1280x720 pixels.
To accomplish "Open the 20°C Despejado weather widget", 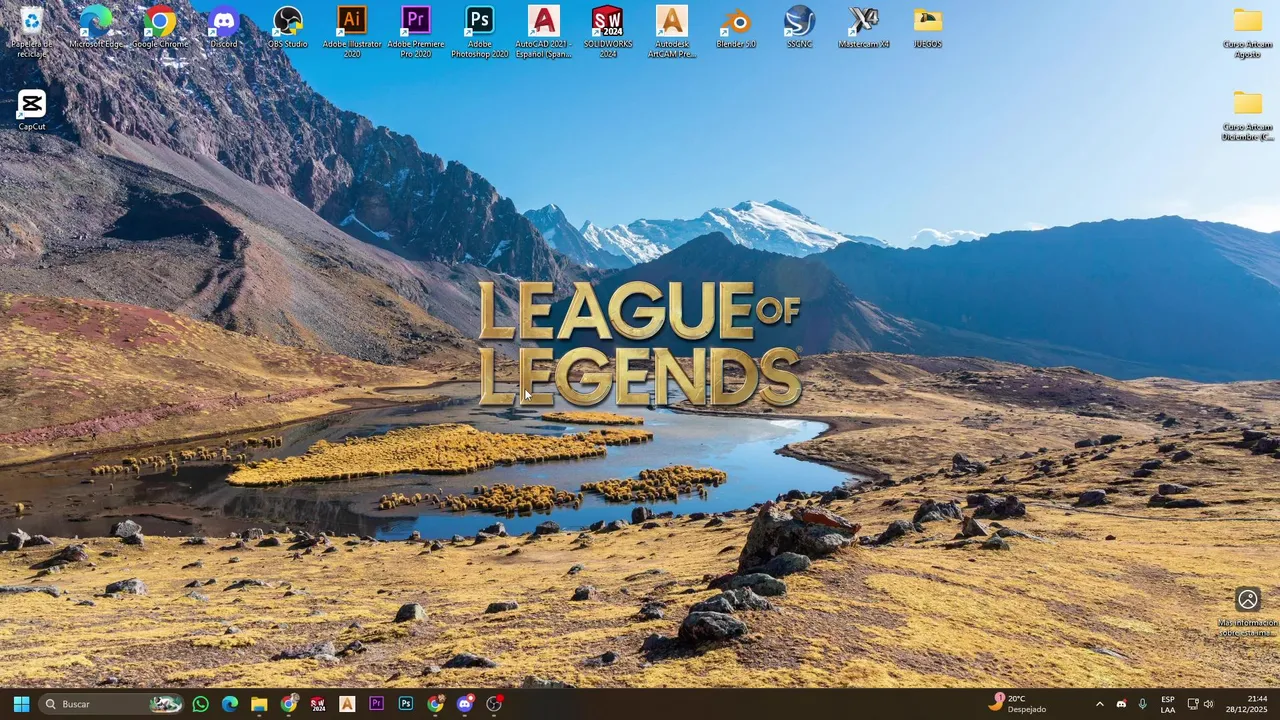I will (1018, 704).
